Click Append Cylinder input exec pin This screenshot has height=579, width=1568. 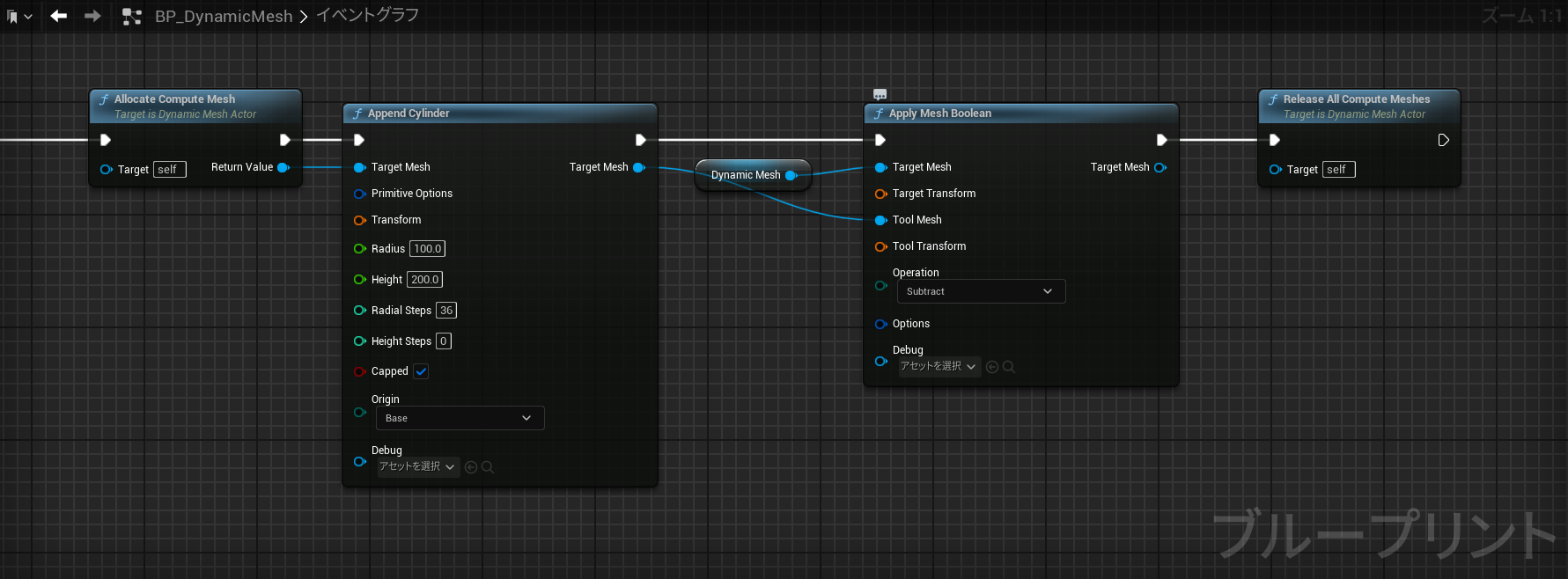click(359, 140)
